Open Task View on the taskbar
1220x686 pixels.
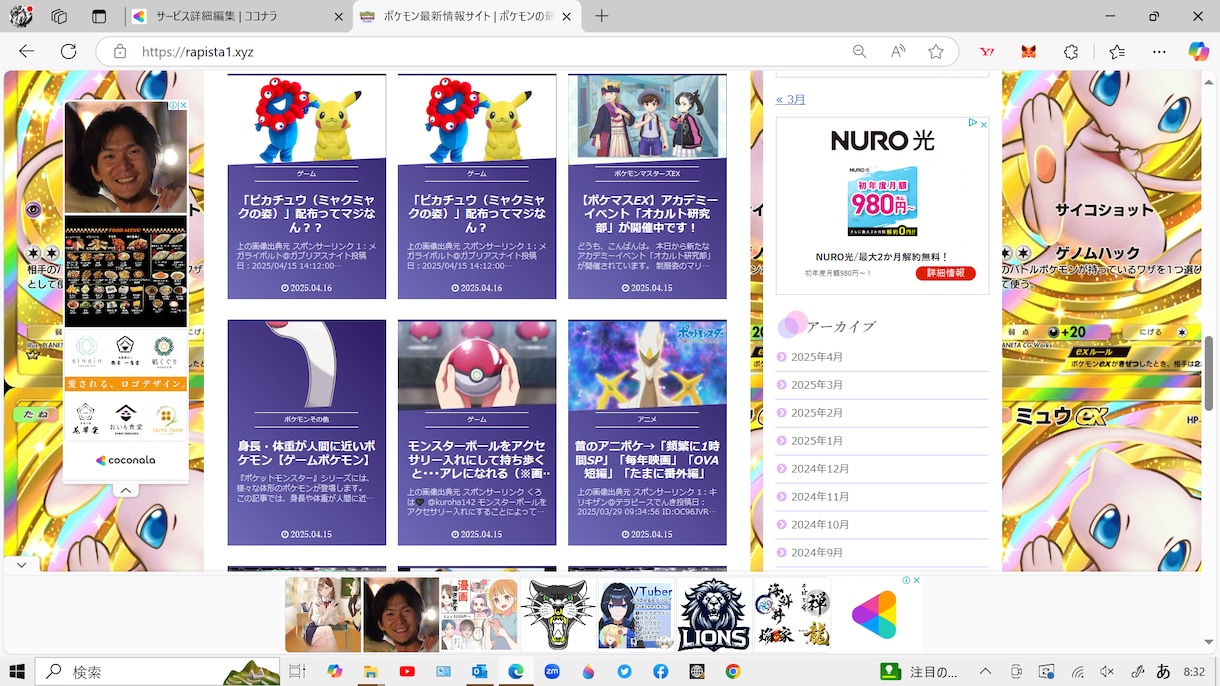pos(297,671)
